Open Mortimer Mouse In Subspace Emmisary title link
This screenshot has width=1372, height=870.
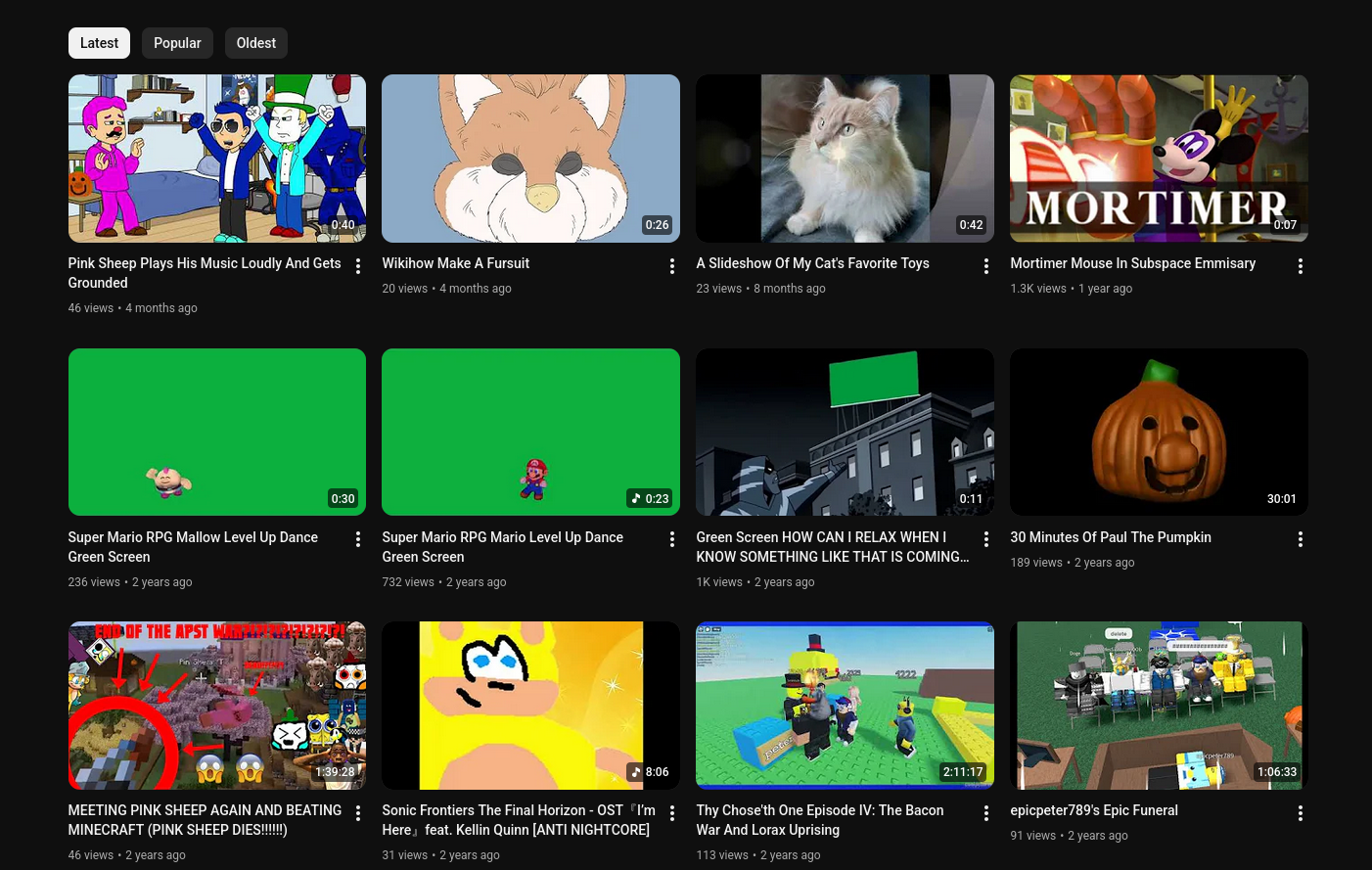point(1132,263)
